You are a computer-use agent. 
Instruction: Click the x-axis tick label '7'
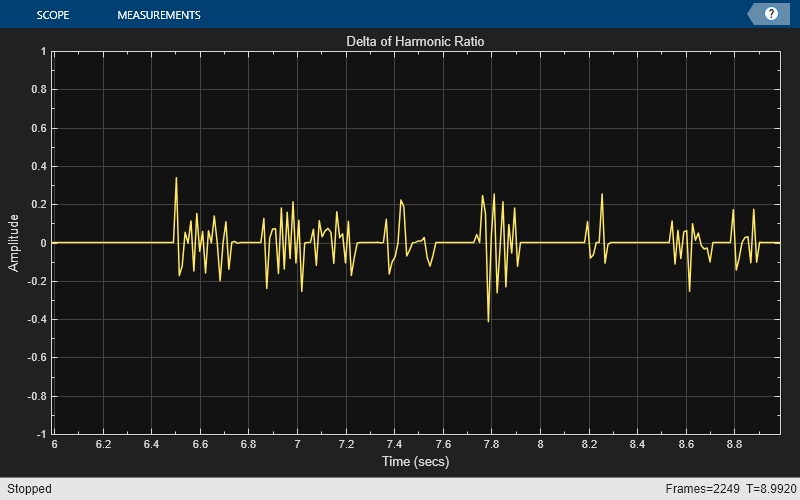[x=297, y=444]
